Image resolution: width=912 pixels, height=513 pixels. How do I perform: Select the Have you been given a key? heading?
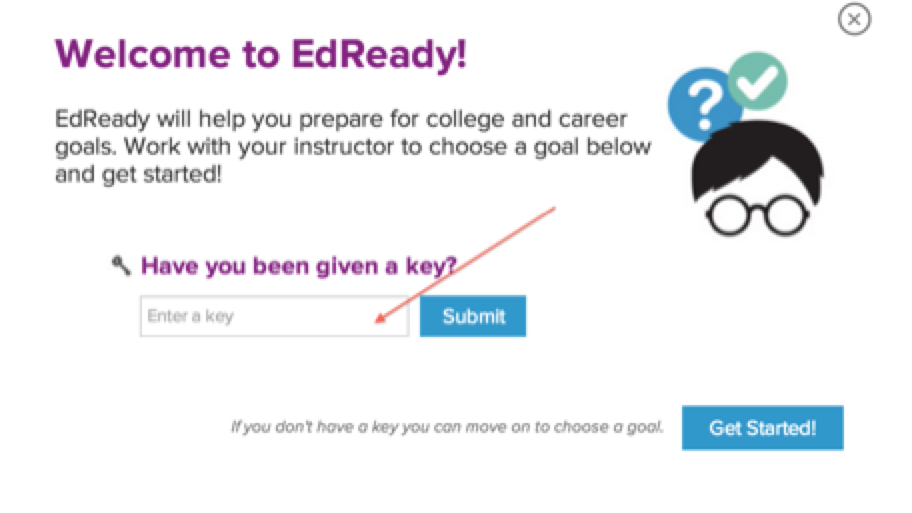point(298,266)
